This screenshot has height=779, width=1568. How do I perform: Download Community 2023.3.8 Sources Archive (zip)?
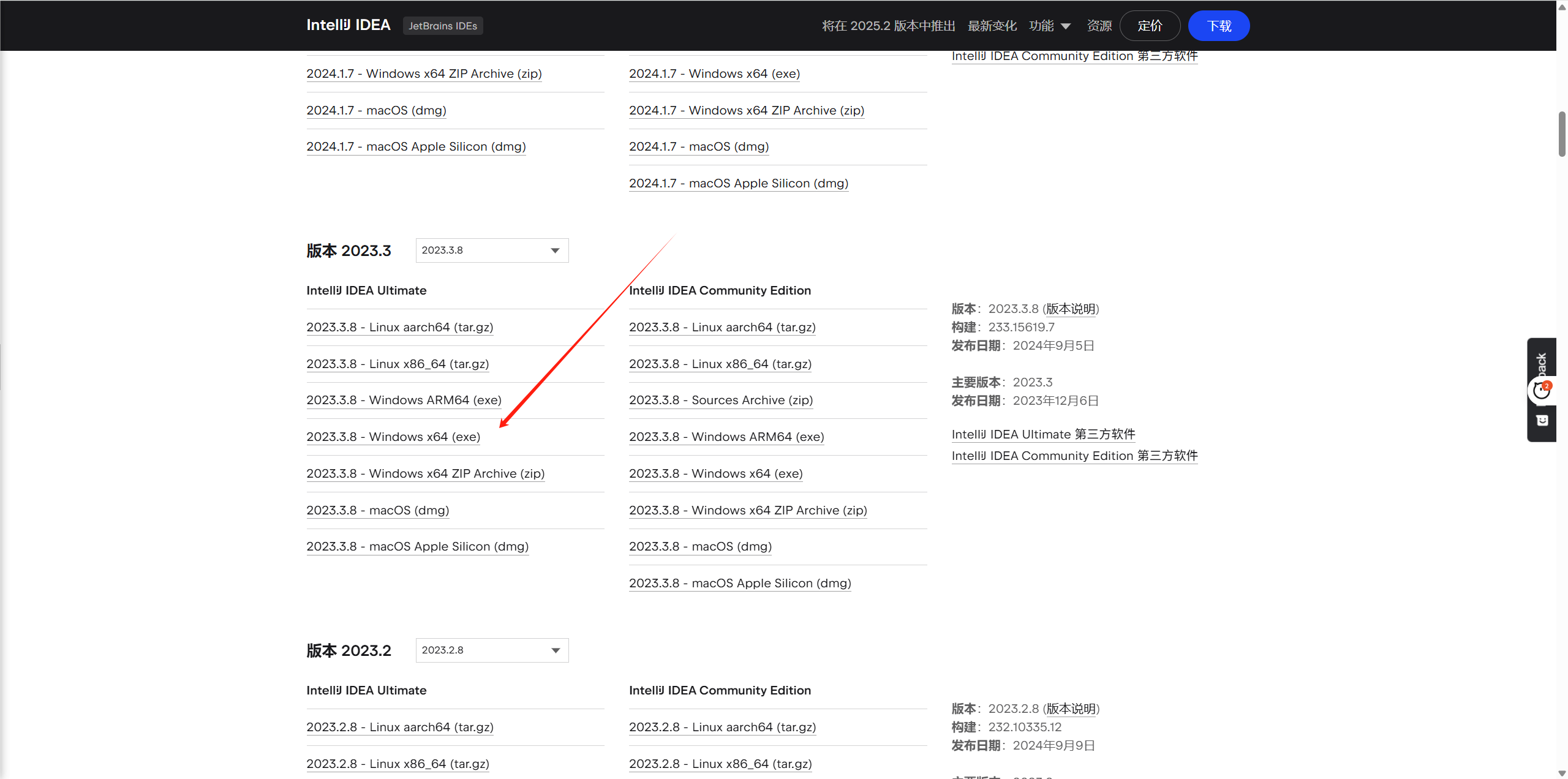click(720, 401)
